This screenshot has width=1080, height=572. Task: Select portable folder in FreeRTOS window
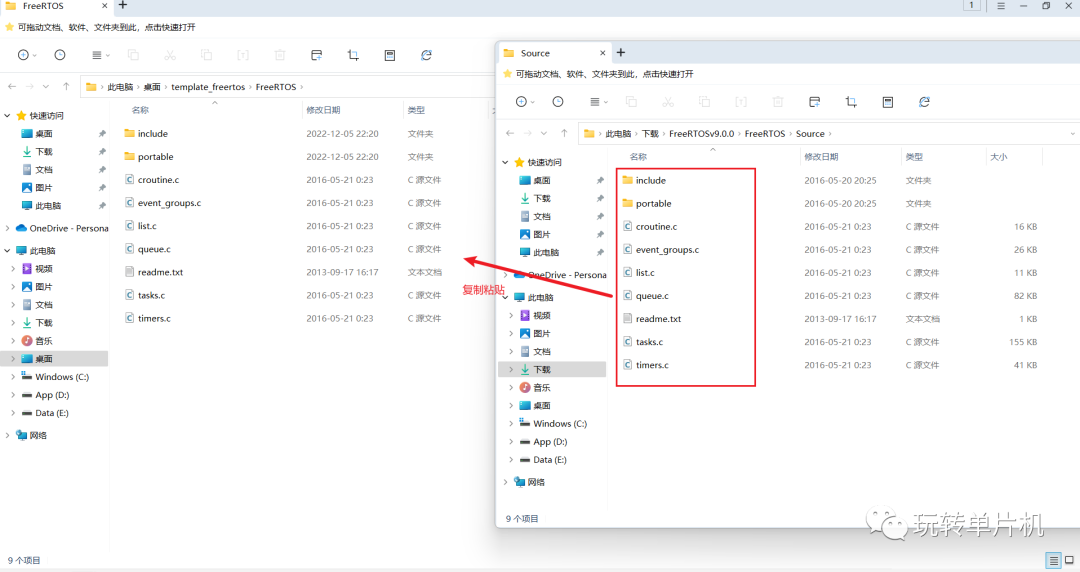155,156
